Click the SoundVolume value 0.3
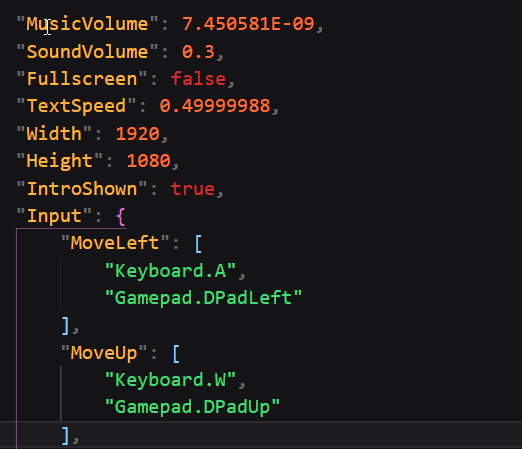522x449 pixels. 198,52
